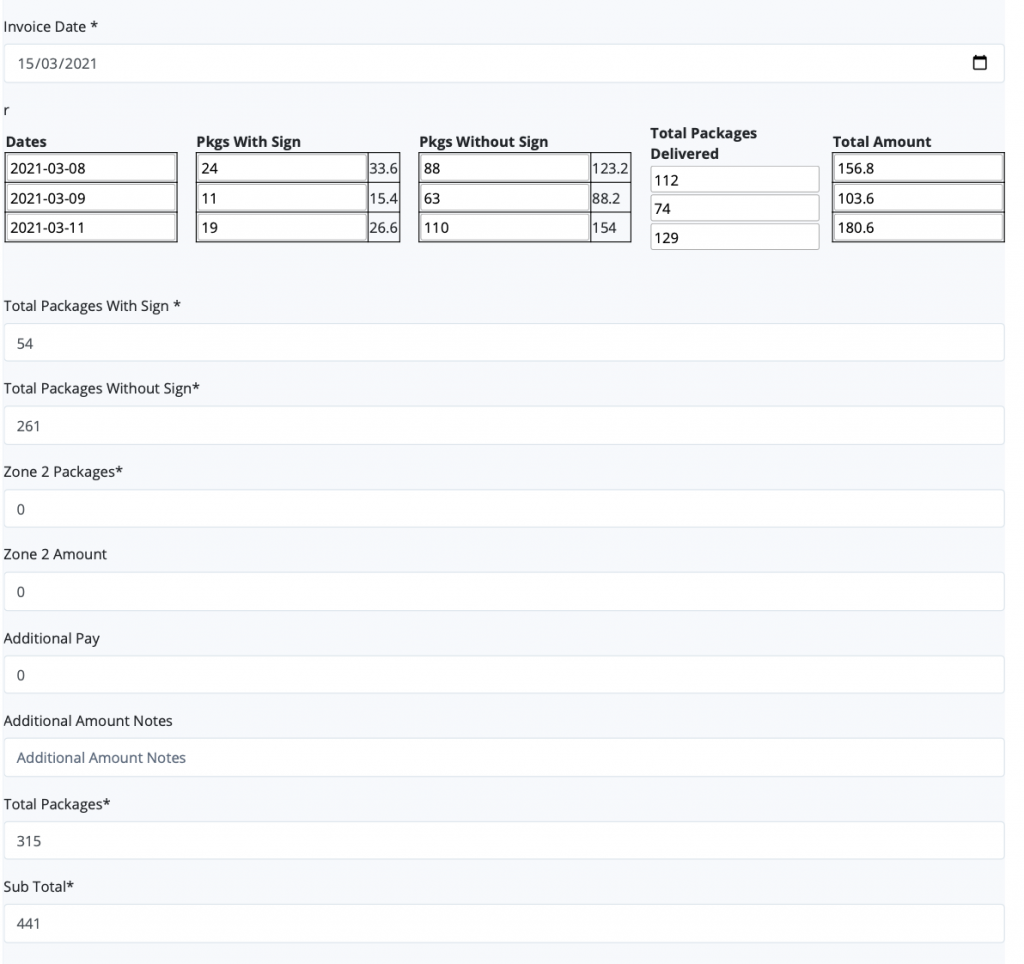Click the Invoice Date field showing 15/03/2021
Viewport: 1024px width, 964px height.
coord(504,63)
